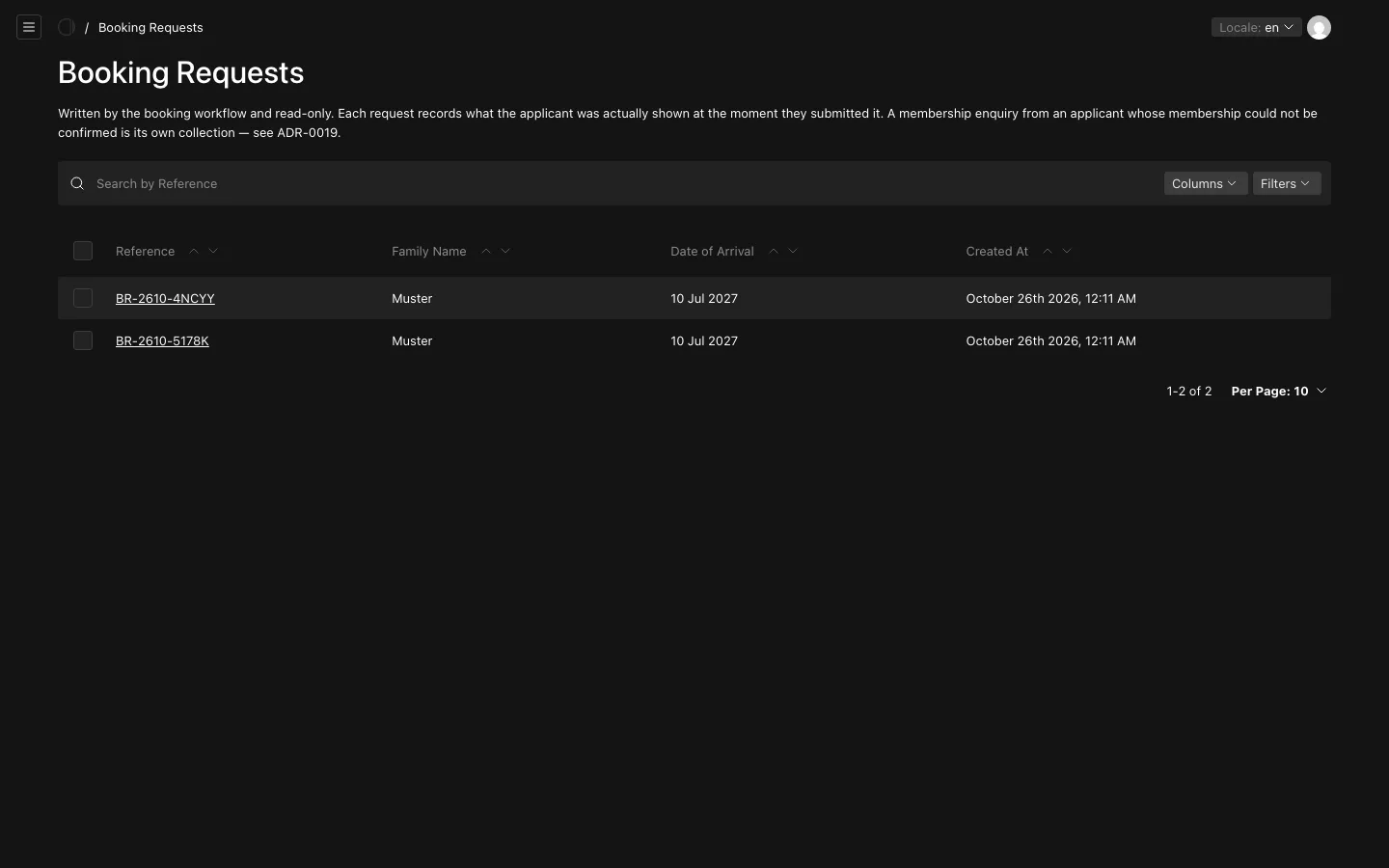
Task: Select the BR-2610-4NCYY row checkbox
Action: point(83,298)
